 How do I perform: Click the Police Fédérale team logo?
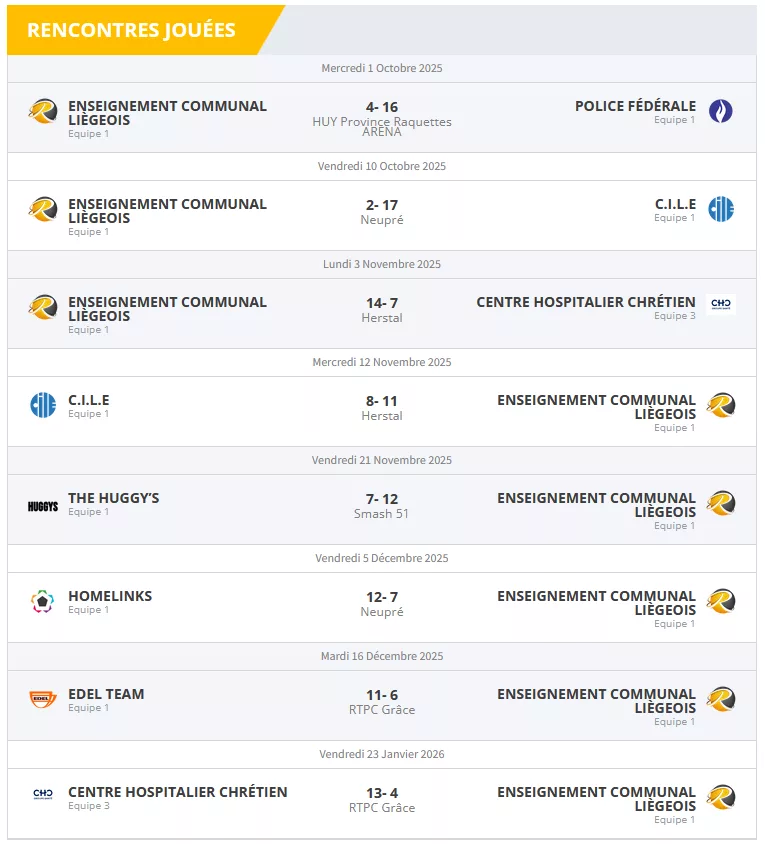[721, 111]
